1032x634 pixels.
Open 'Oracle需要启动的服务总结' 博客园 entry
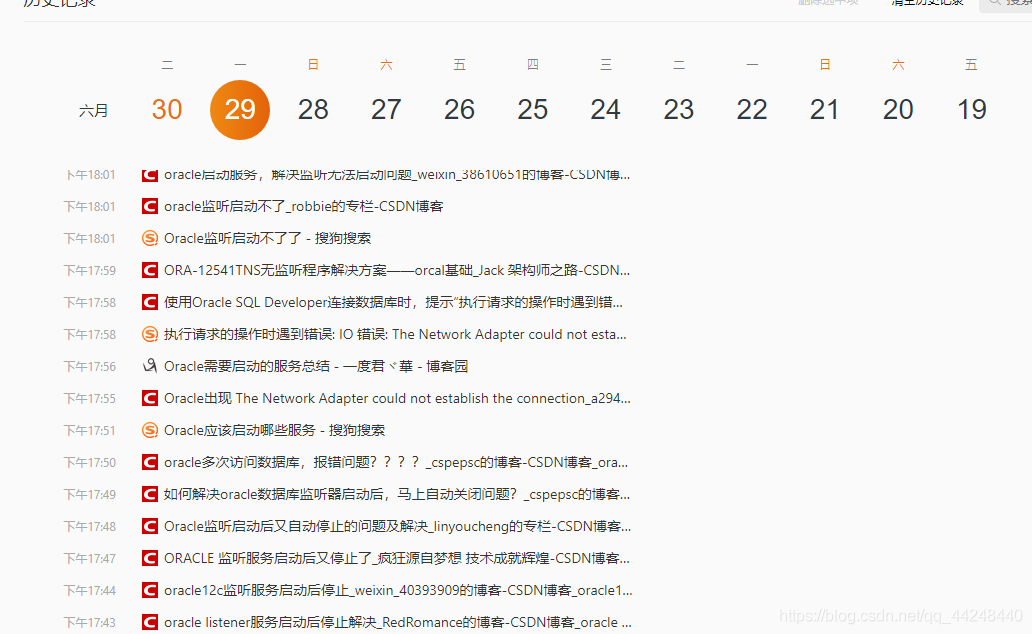tap(316, 366)
